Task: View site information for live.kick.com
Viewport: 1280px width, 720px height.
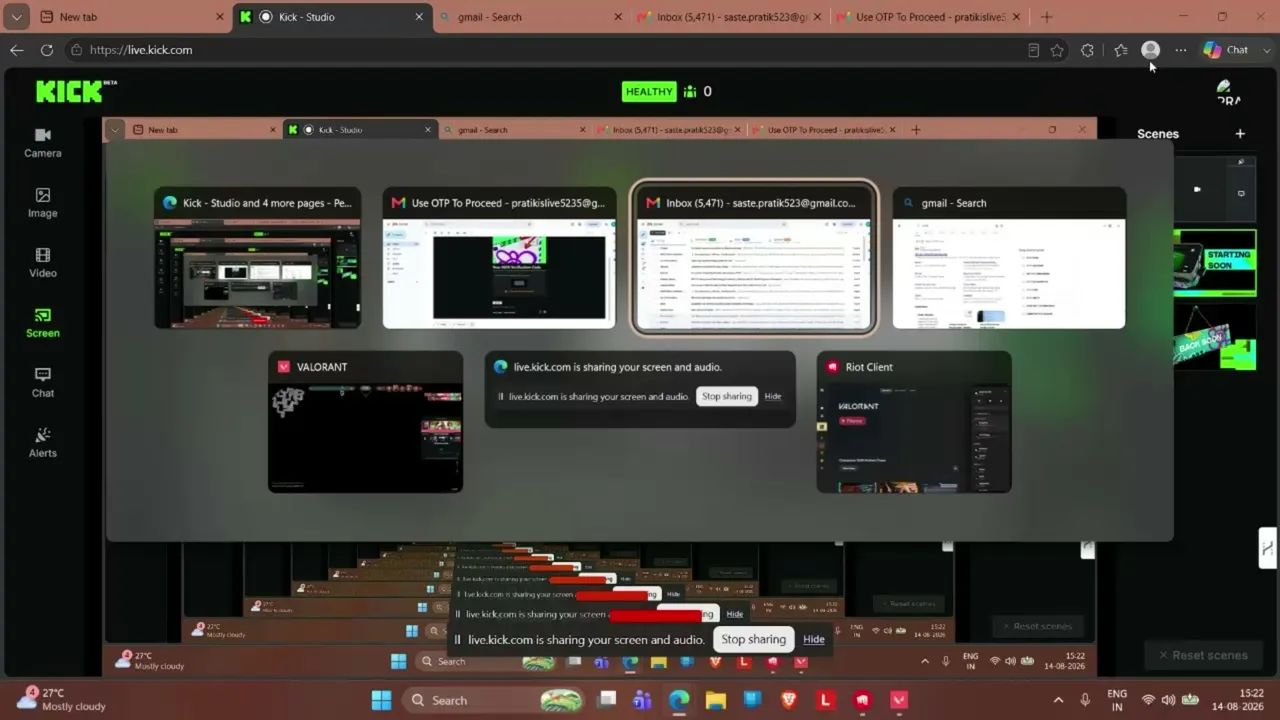Action: click(x=76, y=50)
